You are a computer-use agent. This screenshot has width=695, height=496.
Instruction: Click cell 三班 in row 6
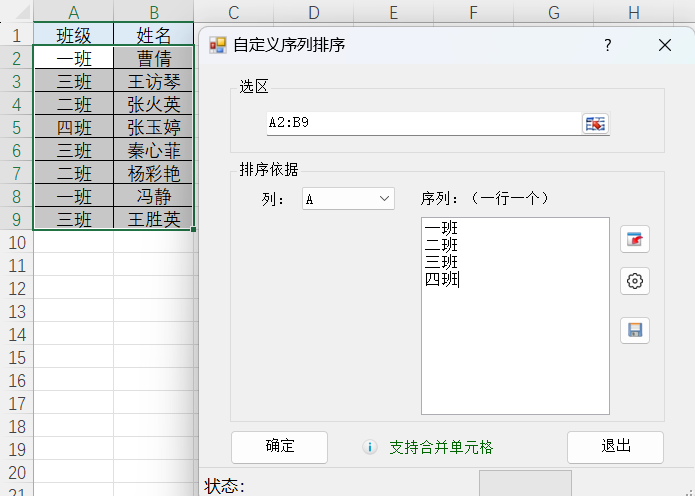click(x=74, y=150)
